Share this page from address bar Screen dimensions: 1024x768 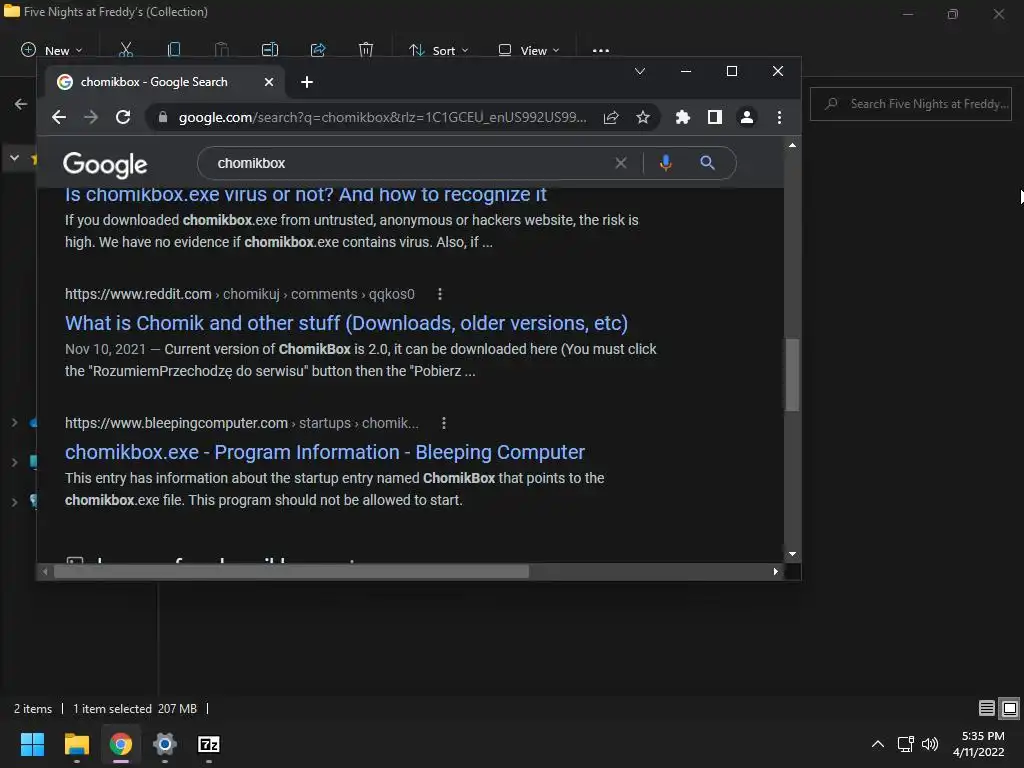click(611, 117)
